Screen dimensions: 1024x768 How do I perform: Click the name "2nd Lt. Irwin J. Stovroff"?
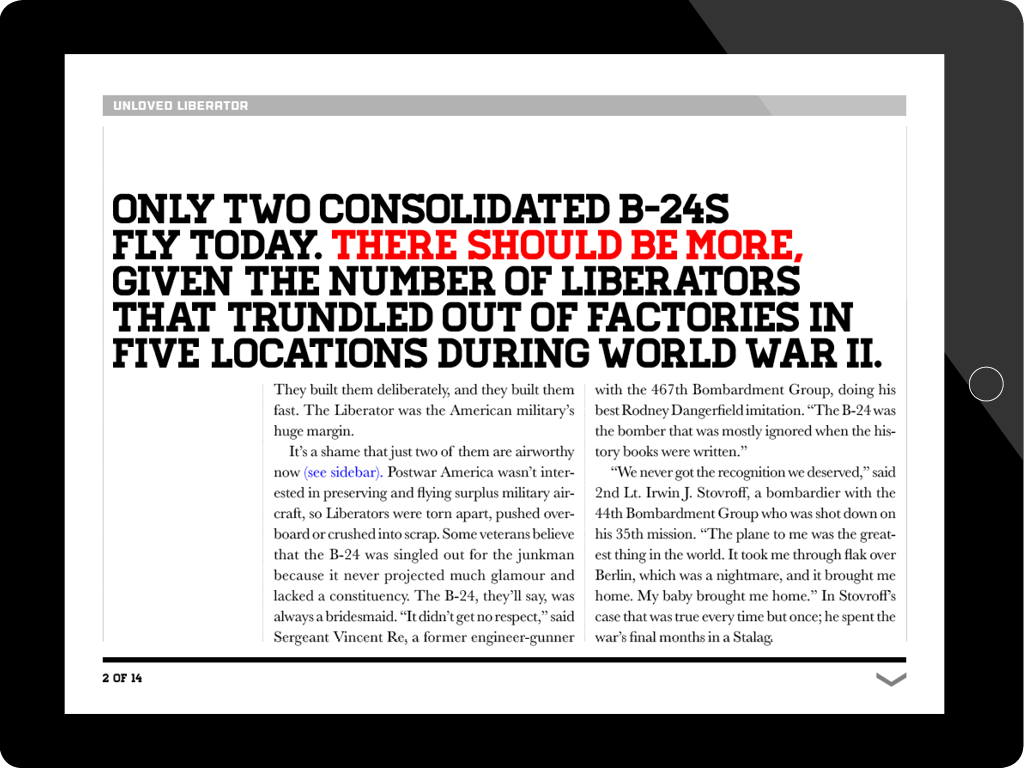671,492
